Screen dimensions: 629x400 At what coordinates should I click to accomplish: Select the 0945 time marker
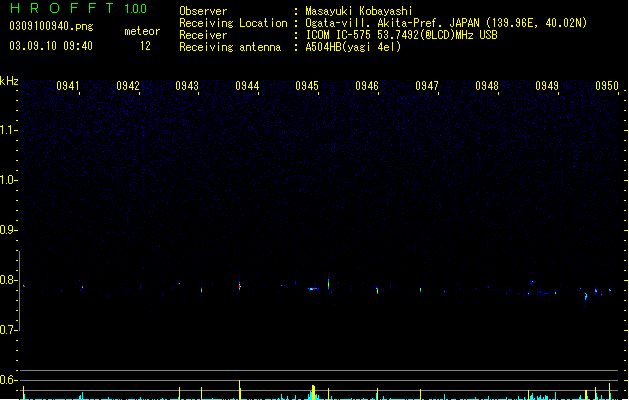tap(307, 86)
